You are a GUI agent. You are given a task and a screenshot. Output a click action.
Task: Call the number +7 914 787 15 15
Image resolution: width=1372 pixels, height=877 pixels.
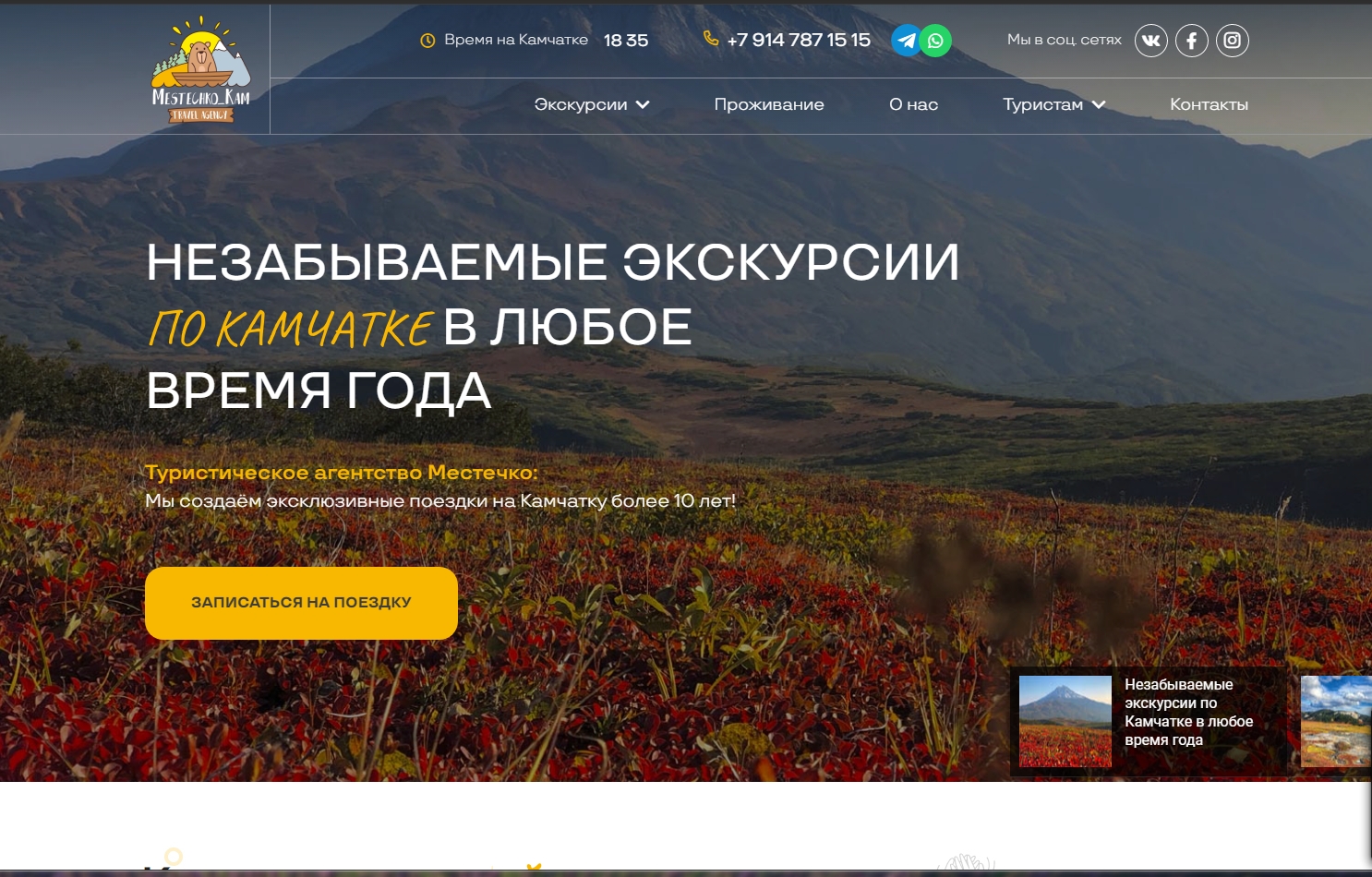click(x=799, y=40)
